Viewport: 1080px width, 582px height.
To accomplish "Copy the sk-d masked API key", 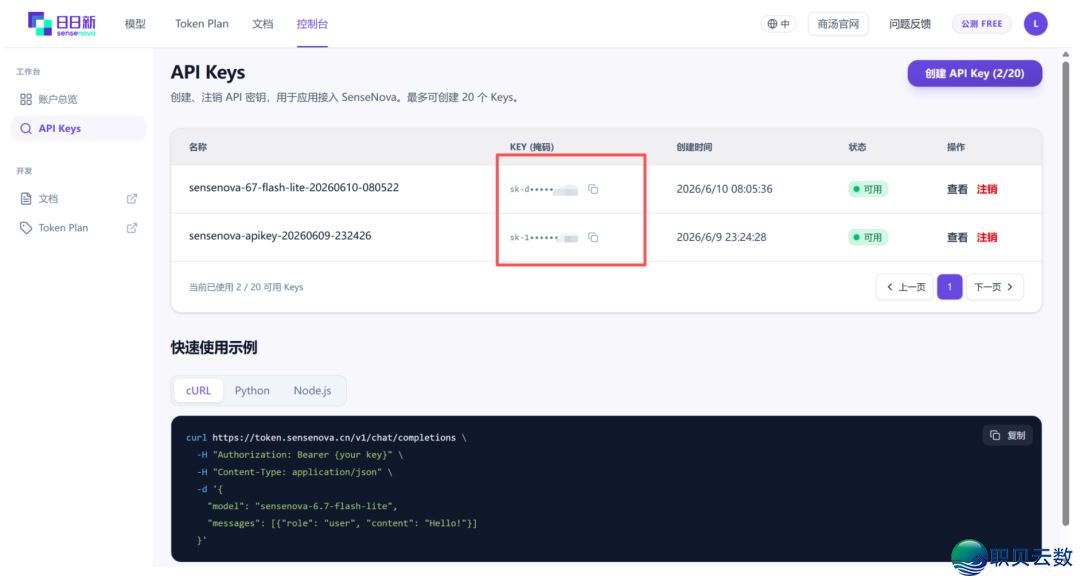I will (593, 189).
